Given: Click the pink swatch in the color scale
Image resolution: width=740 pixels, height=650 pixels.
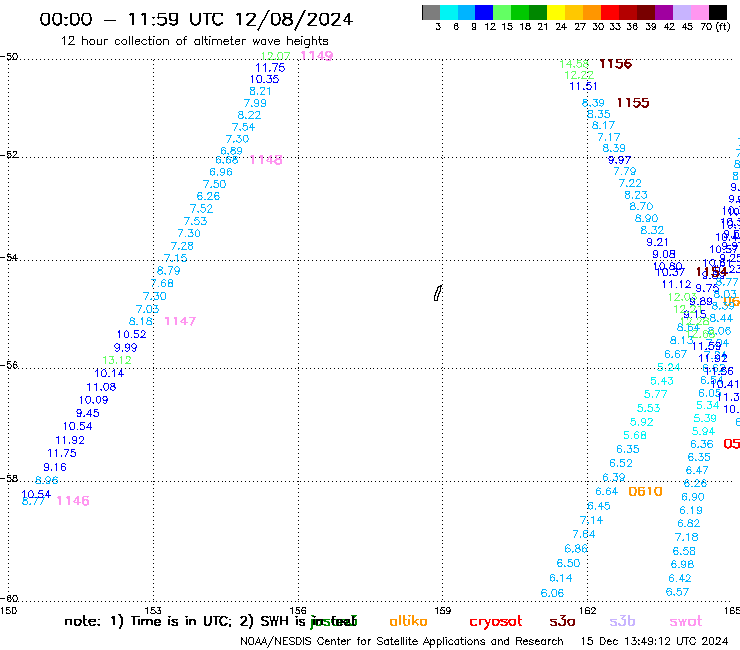Looking at the screenshot, I should tap(699, 12).
